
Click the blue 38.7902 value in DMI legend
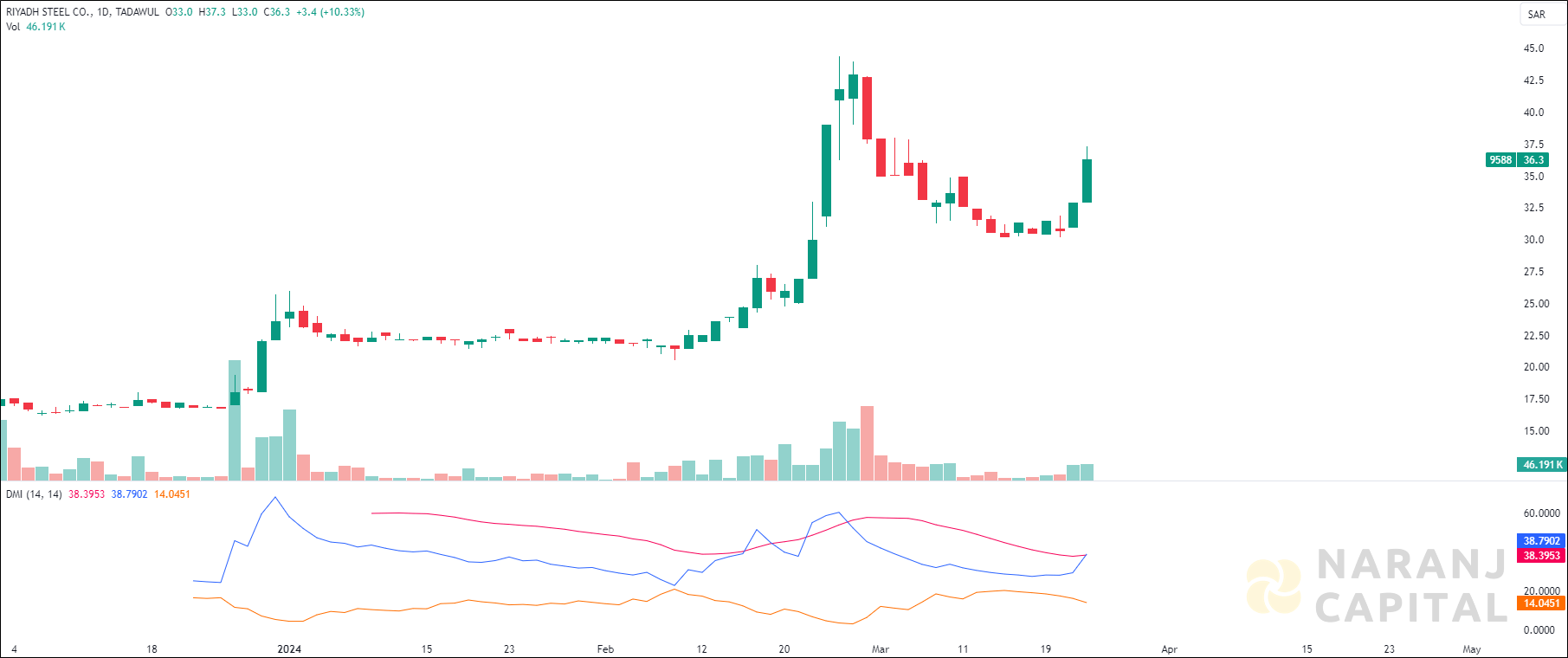pyautogui.click(x=130, y=494)
